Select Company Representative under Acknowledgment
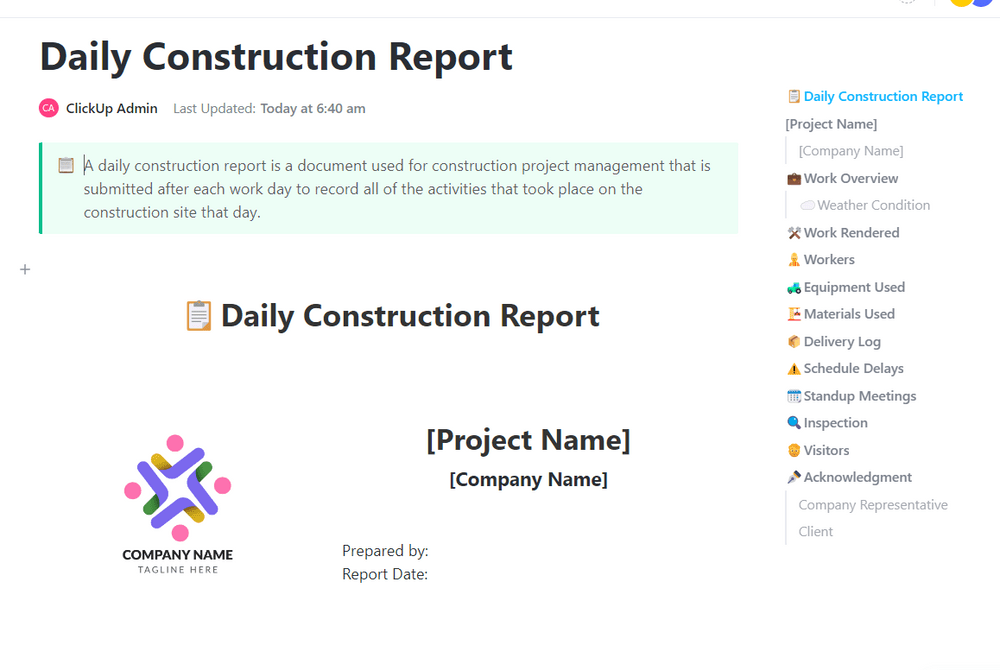This screenshot has width=1000, height=670. coord(873,505)
